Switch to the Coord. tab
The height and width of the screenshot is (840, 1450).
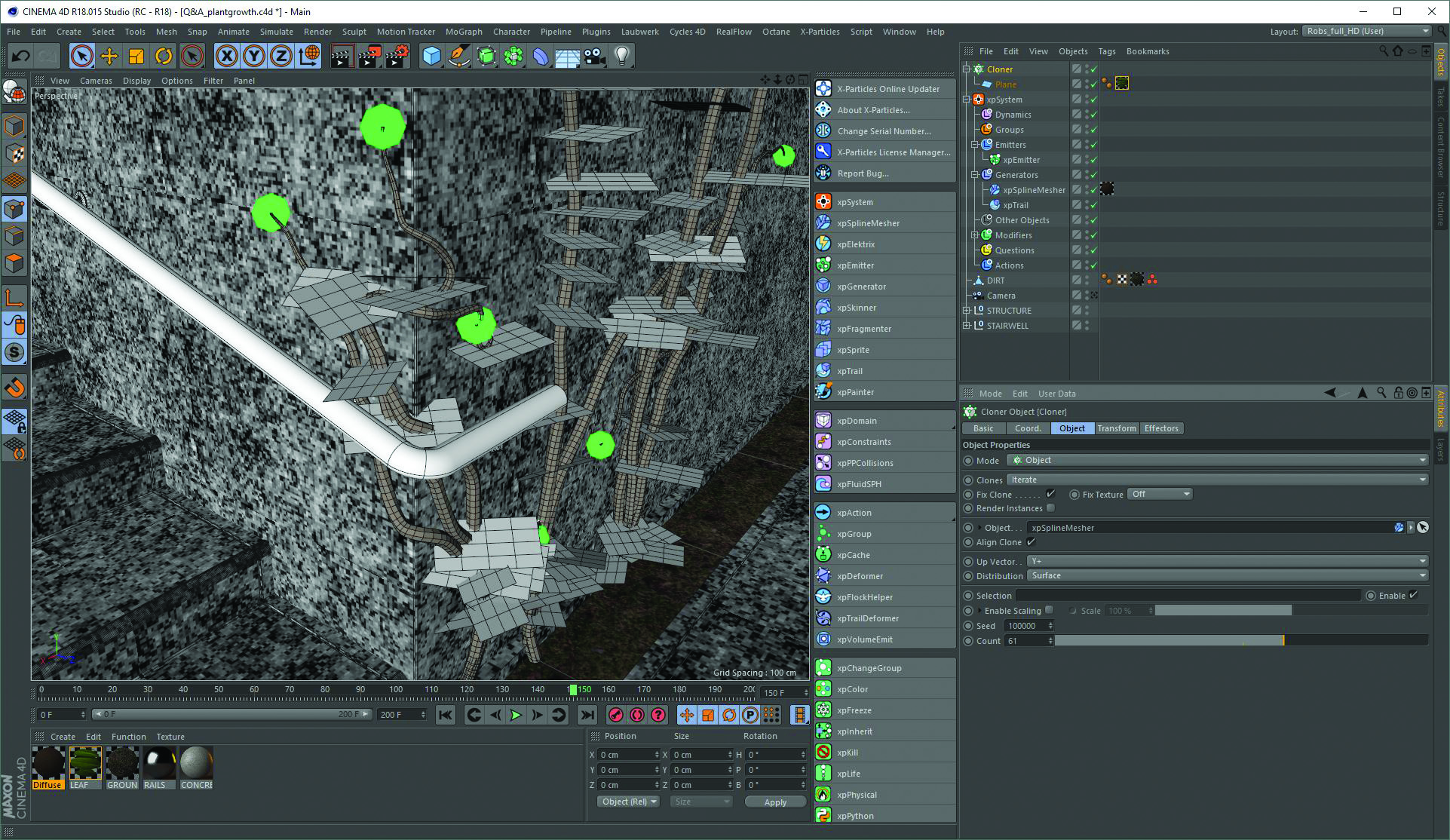pos(1028,428)
